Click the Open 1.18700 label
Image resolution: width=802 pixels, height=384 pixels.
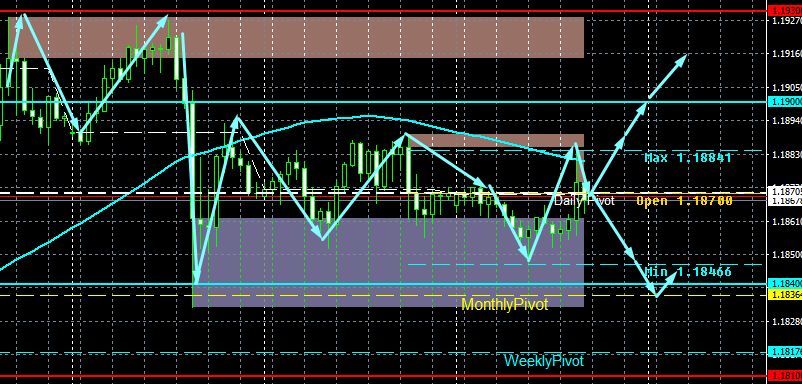pyautogui.click(x=684, y=201)
